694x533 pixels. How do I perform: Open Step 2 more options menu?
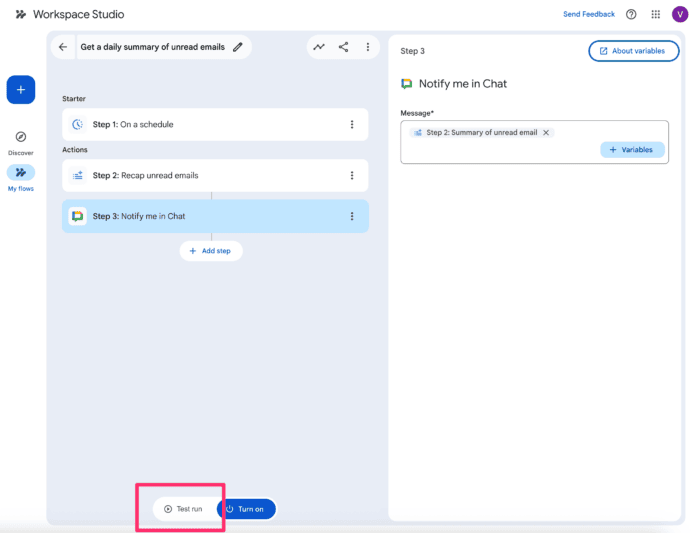click(352, 176)
